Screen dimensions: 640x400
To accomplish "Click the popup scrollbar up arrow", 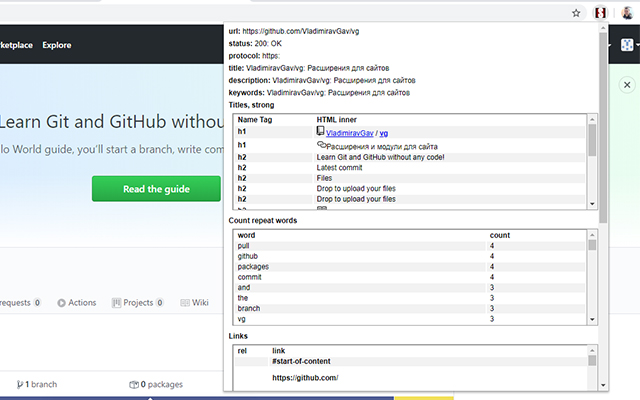I will point(603,28).
